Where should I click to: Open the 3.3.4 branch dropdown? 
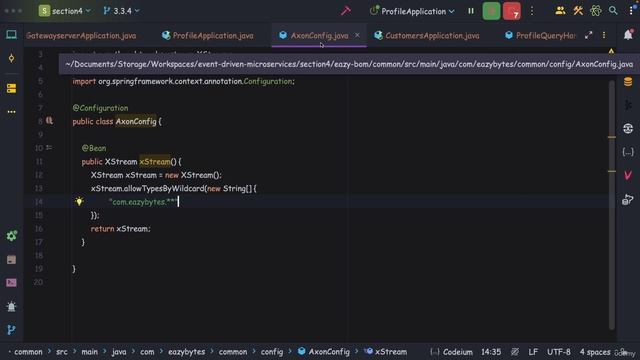pyautogui.click(x=121, y=11)
